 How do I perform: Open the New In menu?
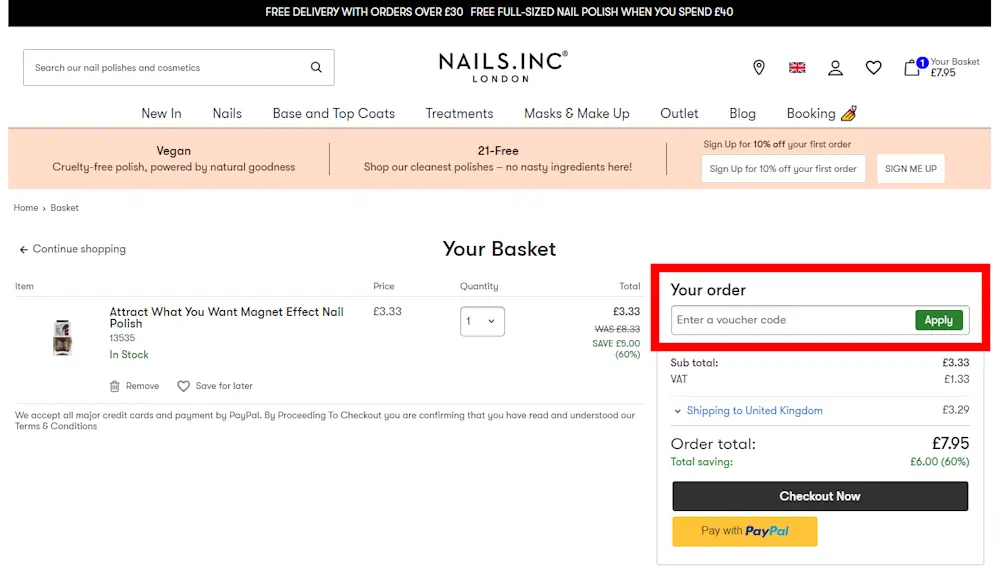pyautogui.click(x=161, y=114)
